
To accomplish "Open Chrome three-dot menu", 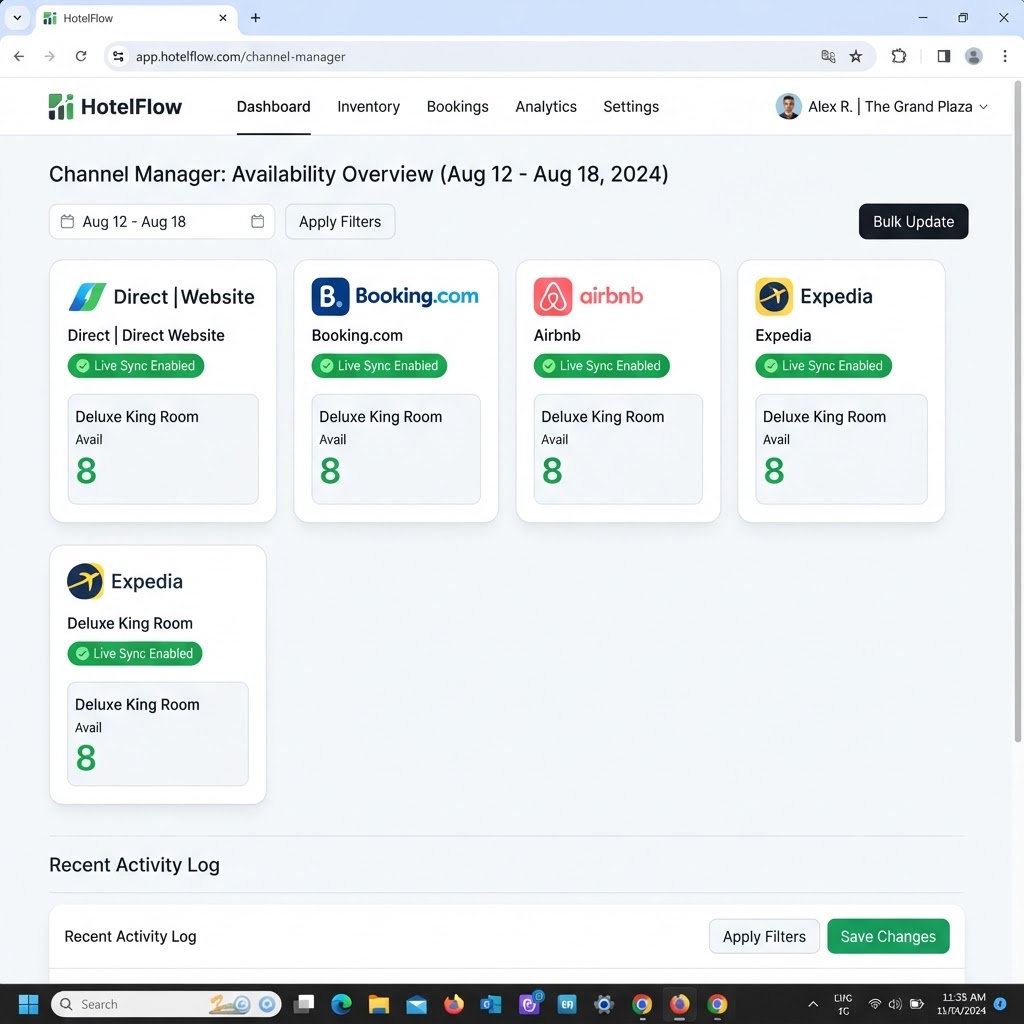I will click(1005, 56).
